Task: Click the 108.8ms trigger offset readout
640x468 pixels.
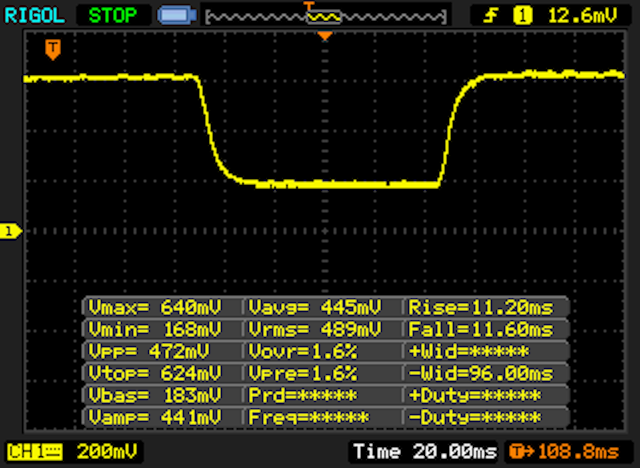Action: [x=564, y=452]
